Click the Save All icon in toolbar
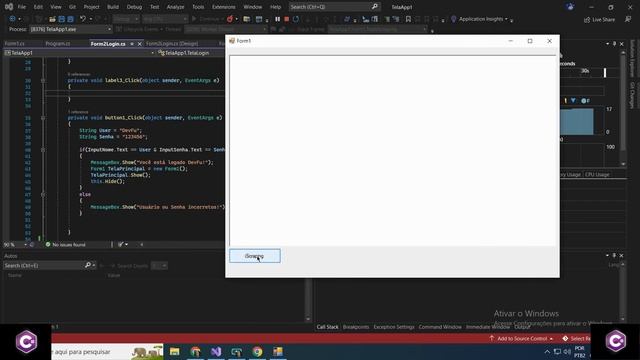The height and width of the screenshot is (360, 640). [70, 19]
